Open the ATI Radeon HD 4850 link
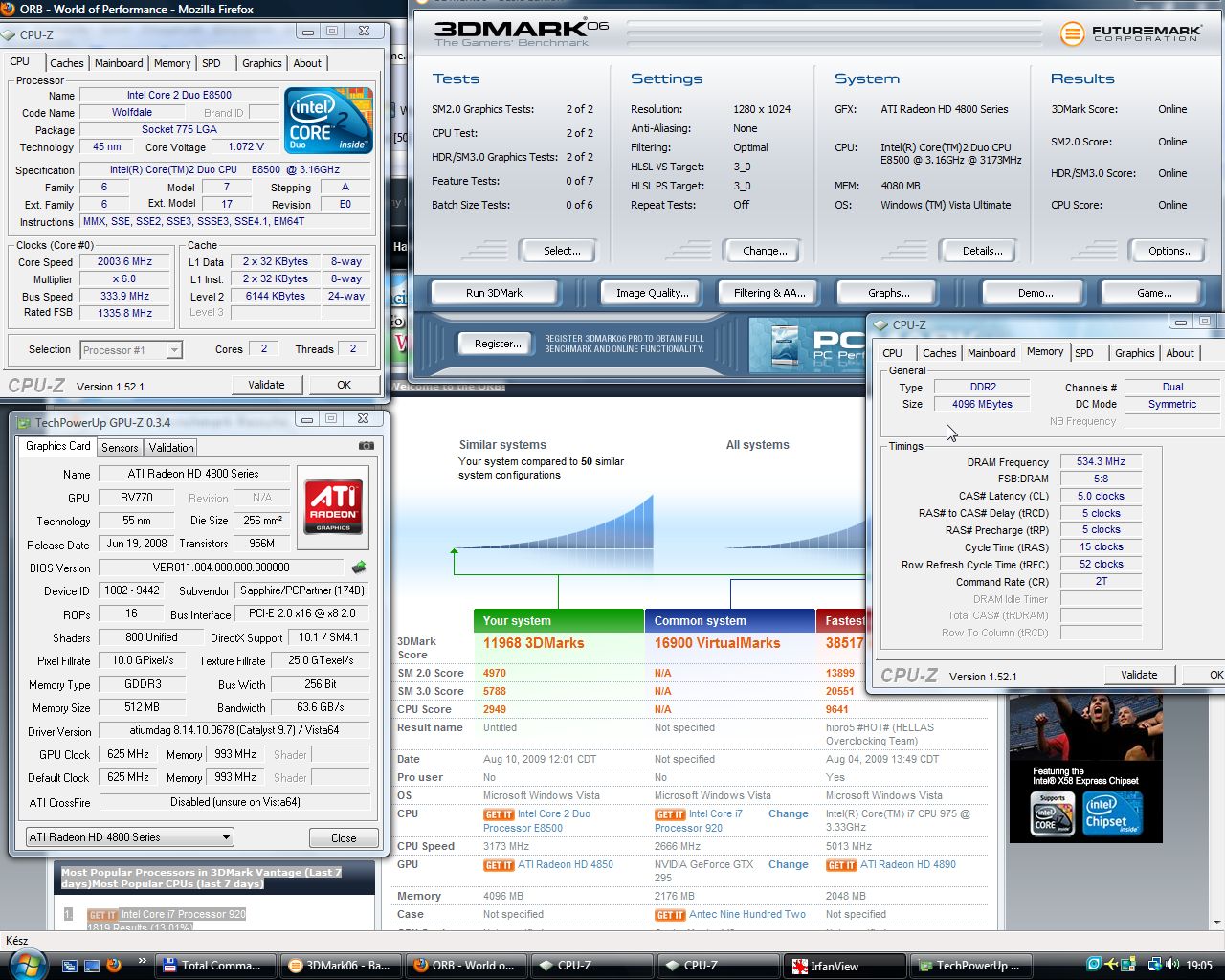This screenshot has width=1225, height=980. click(565, 864)
